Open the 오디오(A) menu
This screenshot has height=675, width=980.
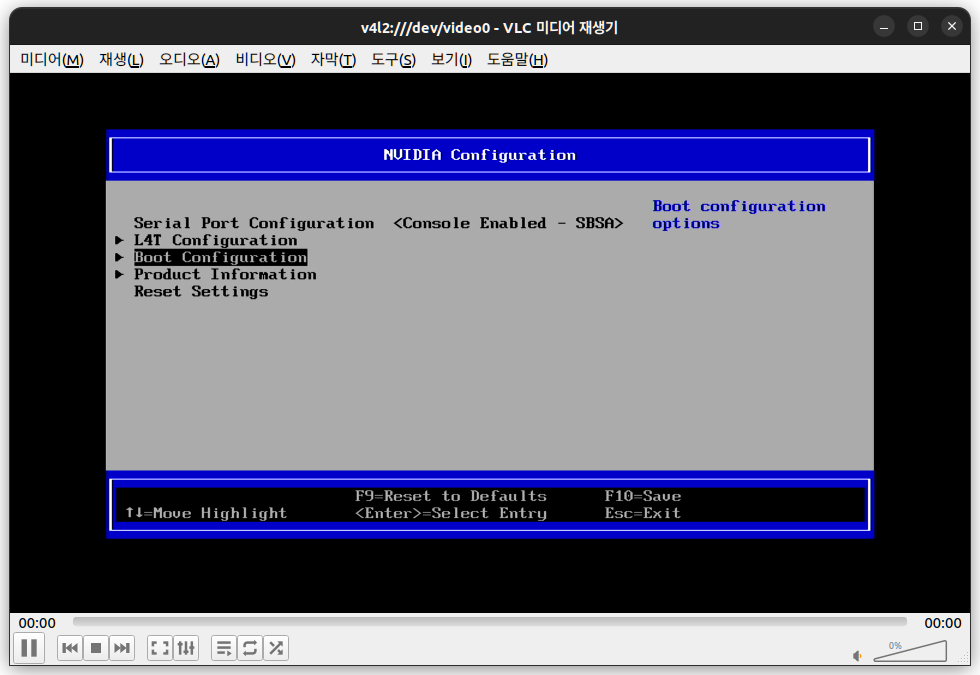[x=189, y=59]
